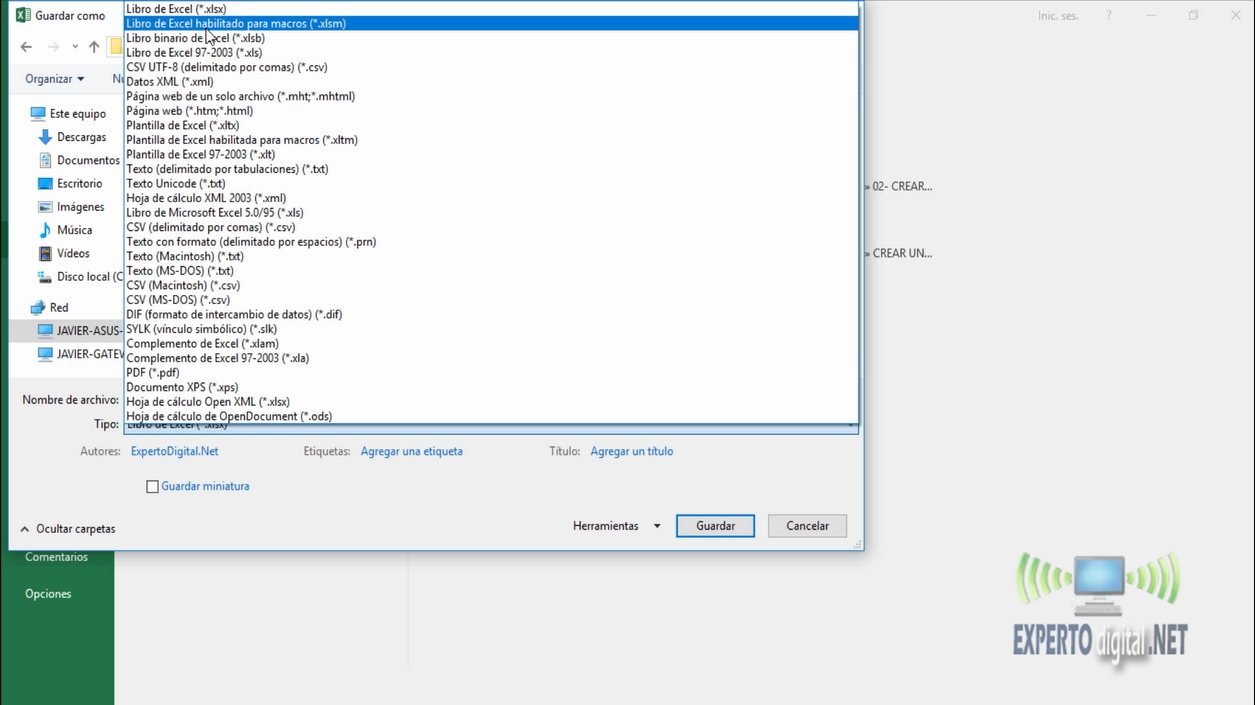Open Opciones in Excel backstage sidebar
1255x705 pixels.
(x=48, y=594)
